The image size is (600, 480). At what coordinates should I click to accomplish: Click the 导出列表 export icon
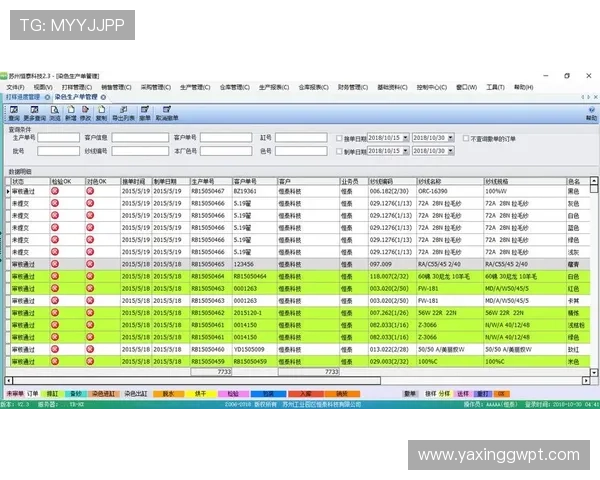(124, 114)
